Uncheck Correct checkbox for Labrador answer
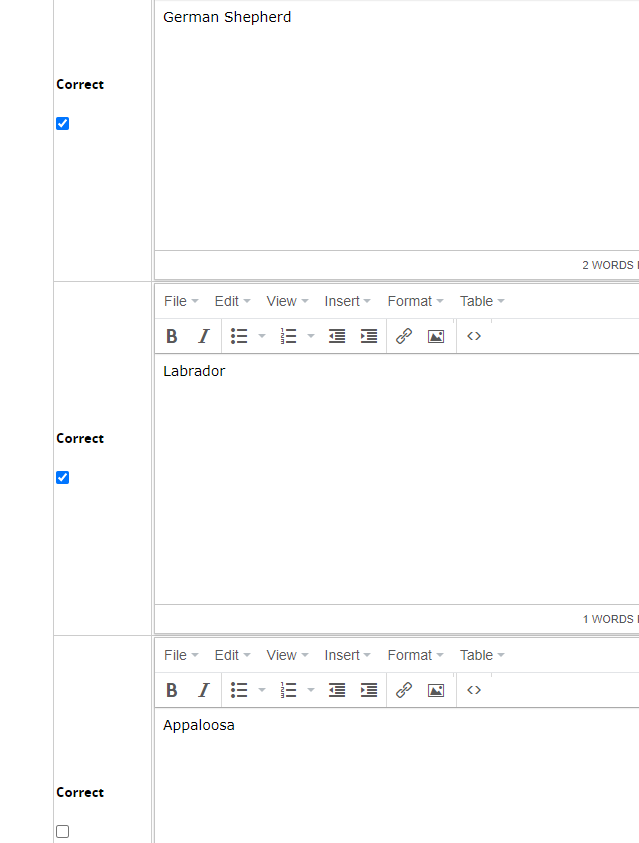Screen dimensions: 639x843 [63, 478]
